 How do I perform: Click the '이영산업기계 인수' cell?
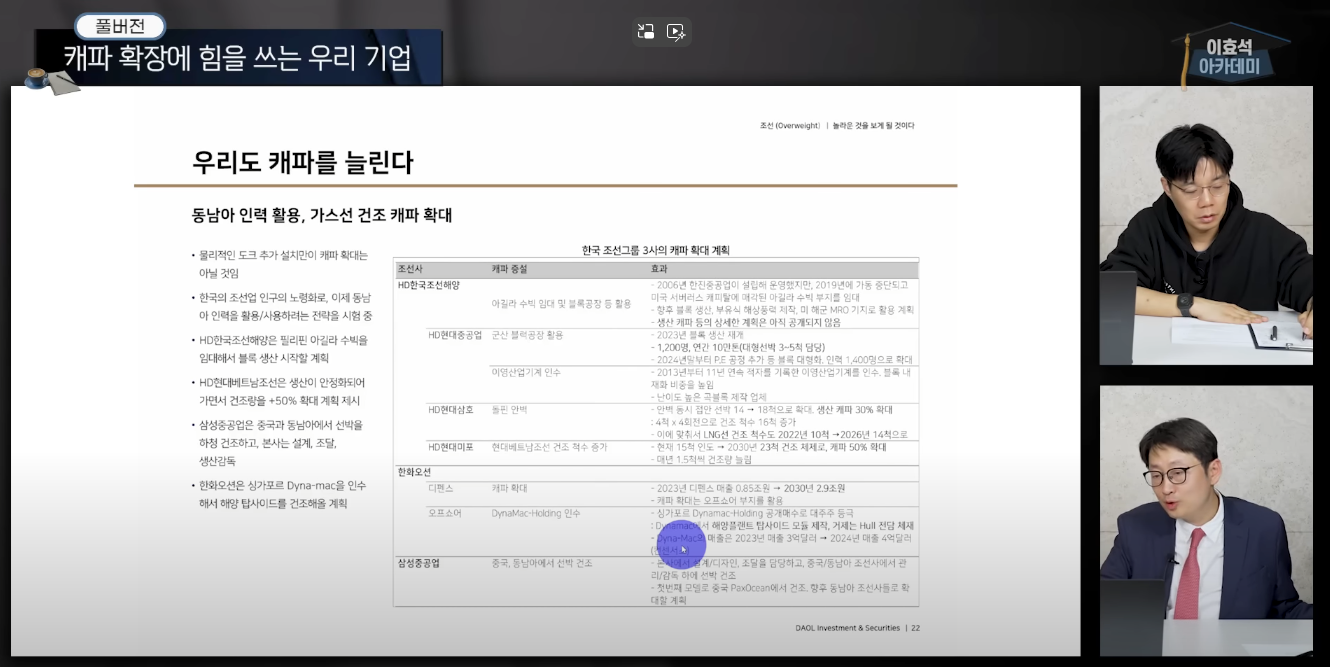click(x=526, y=372)
